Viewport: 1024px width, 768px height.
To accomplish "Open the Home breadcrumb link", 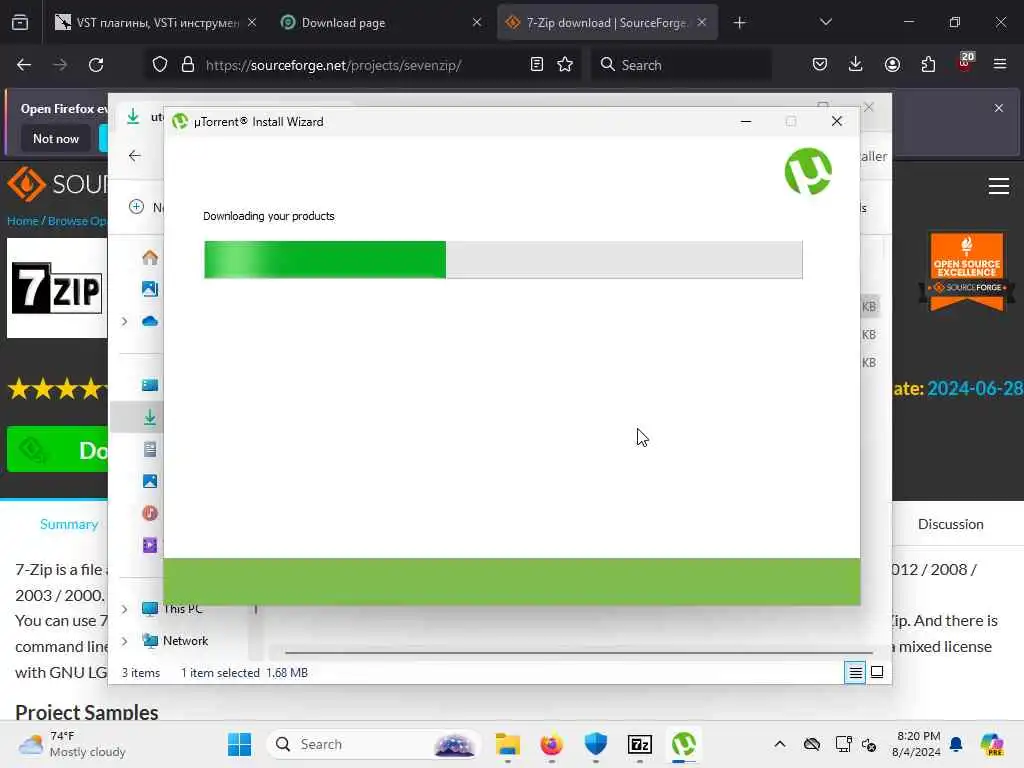I will [22, 221].
